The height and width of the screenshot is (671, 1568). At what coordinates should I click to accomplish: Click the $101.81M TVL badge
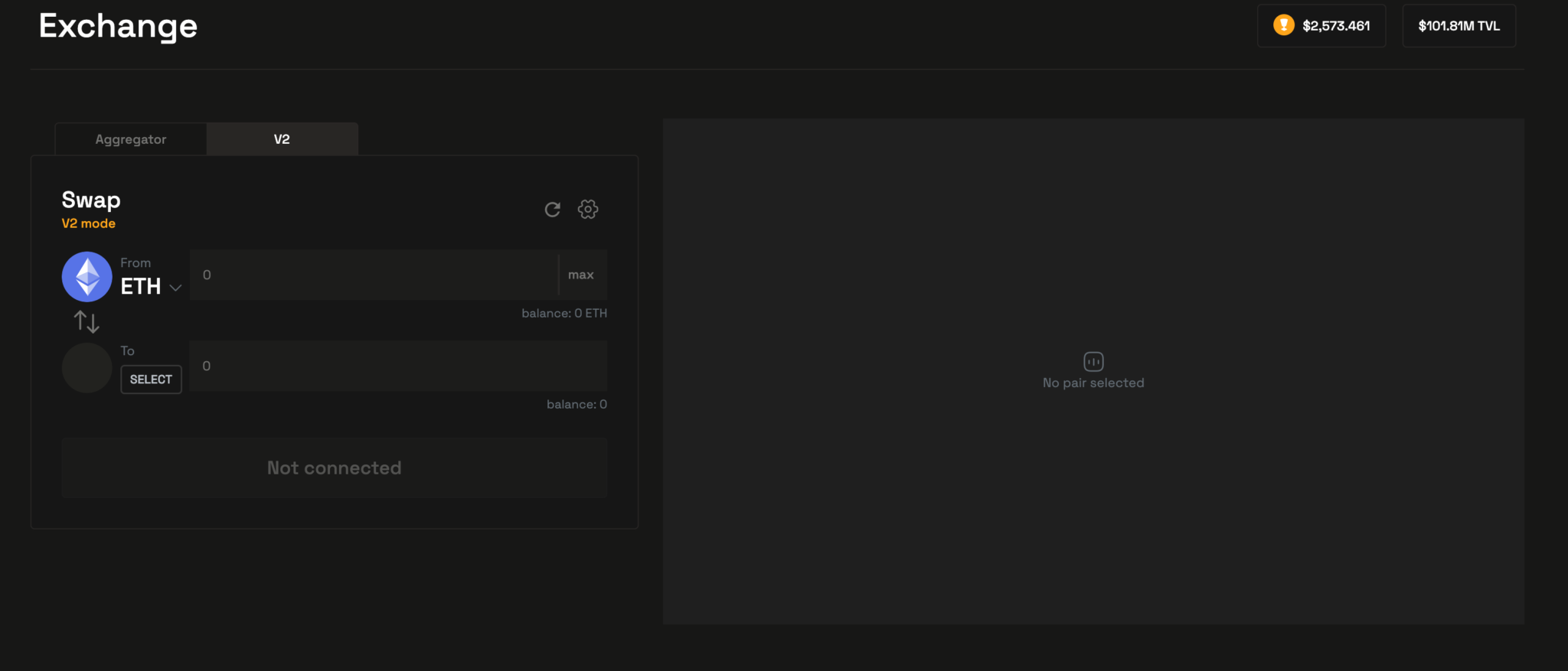1459,26
